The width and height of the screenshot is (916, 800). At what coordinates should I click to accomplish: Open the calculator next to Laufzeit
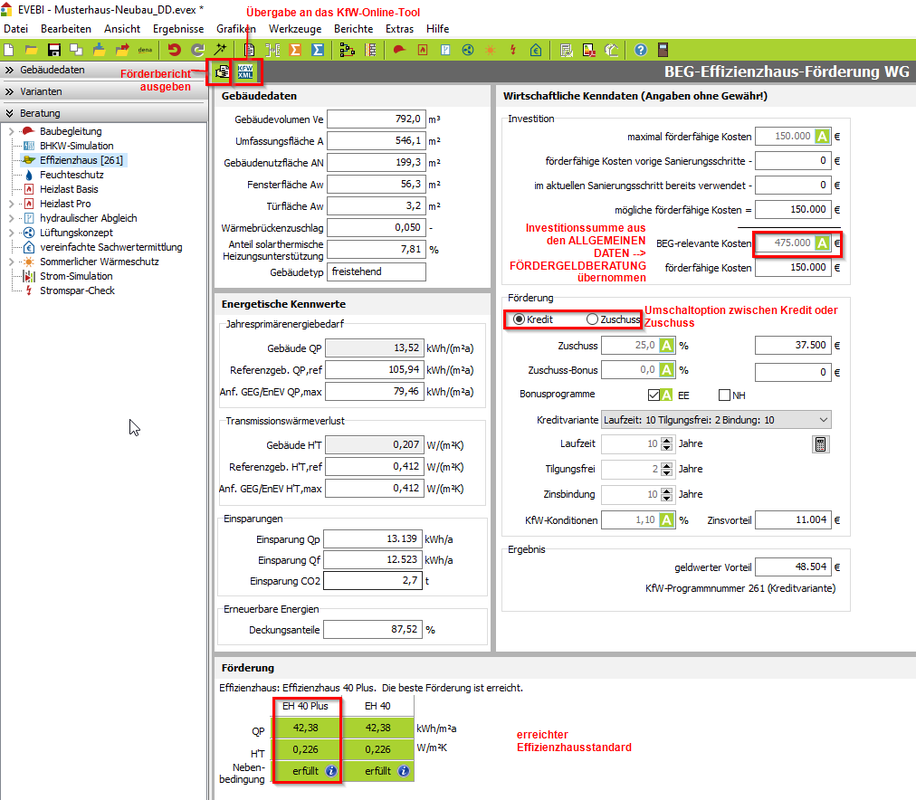point(821,444)
